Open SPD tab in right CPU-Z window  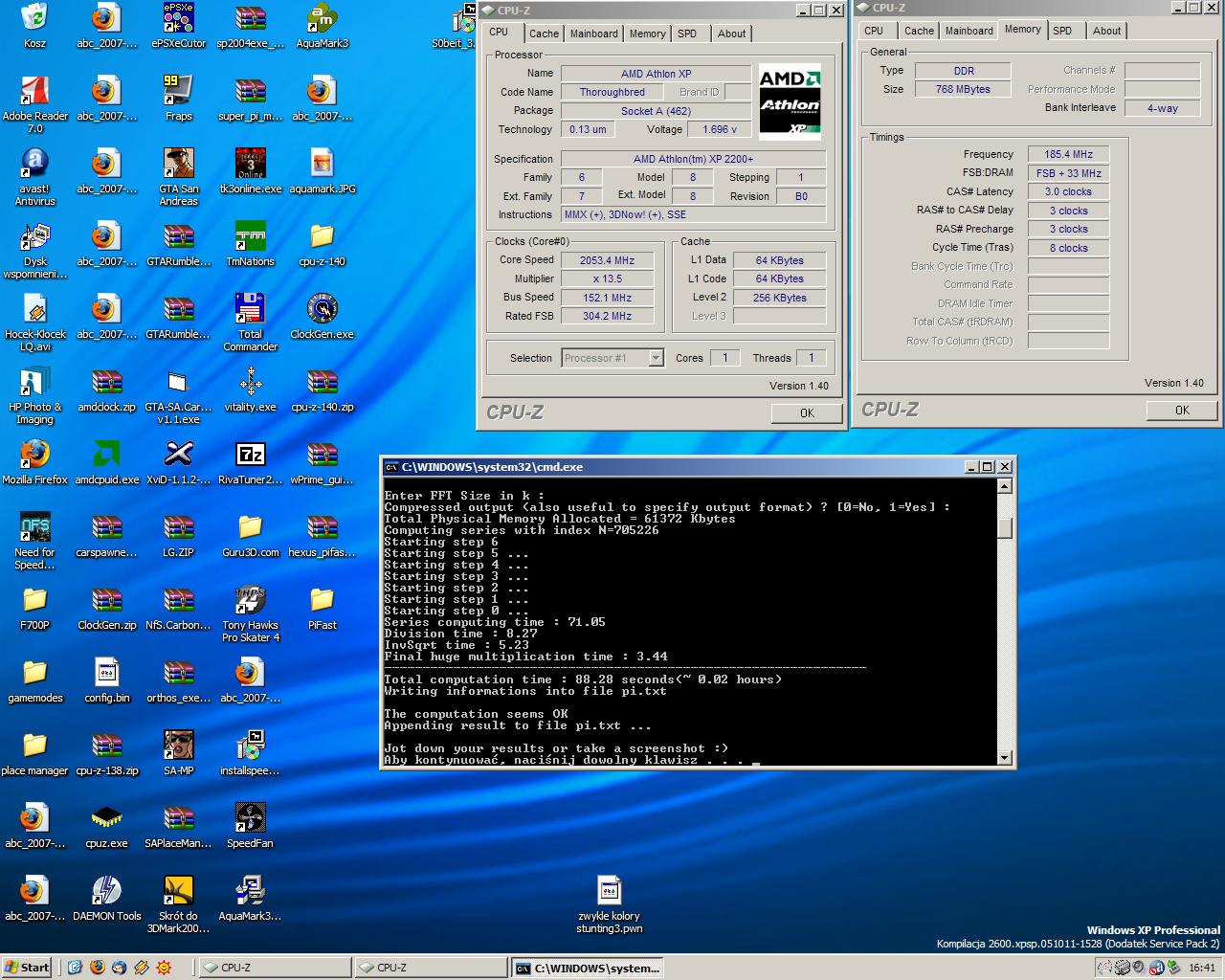click(x=1062, y=31)
